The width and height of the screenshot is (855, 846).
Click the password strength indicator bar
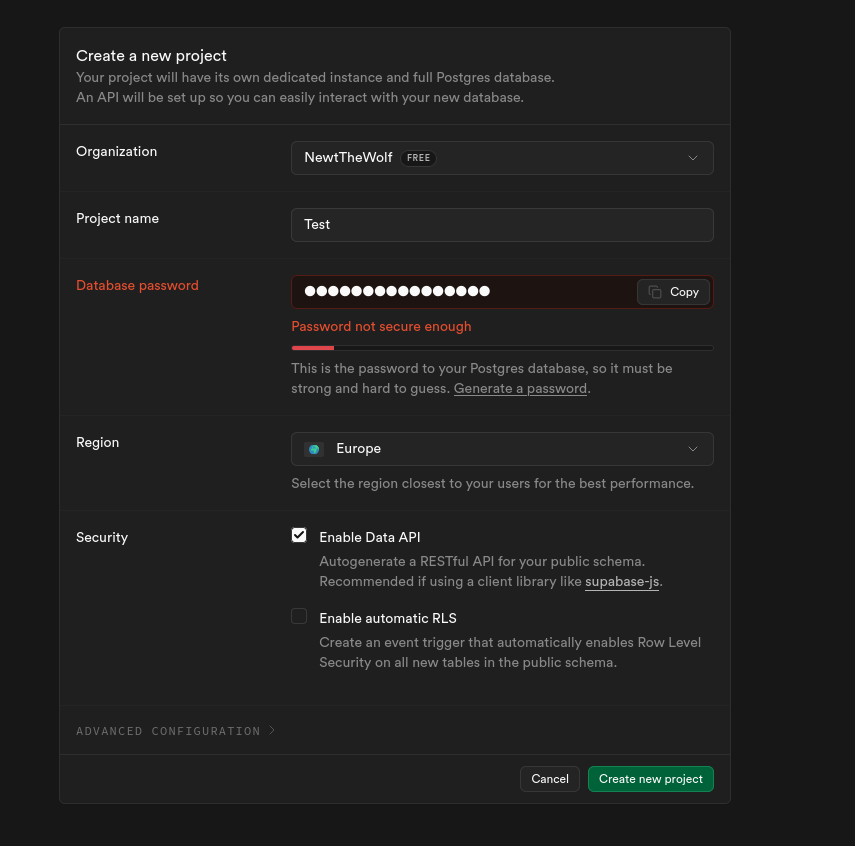point(501,348)
